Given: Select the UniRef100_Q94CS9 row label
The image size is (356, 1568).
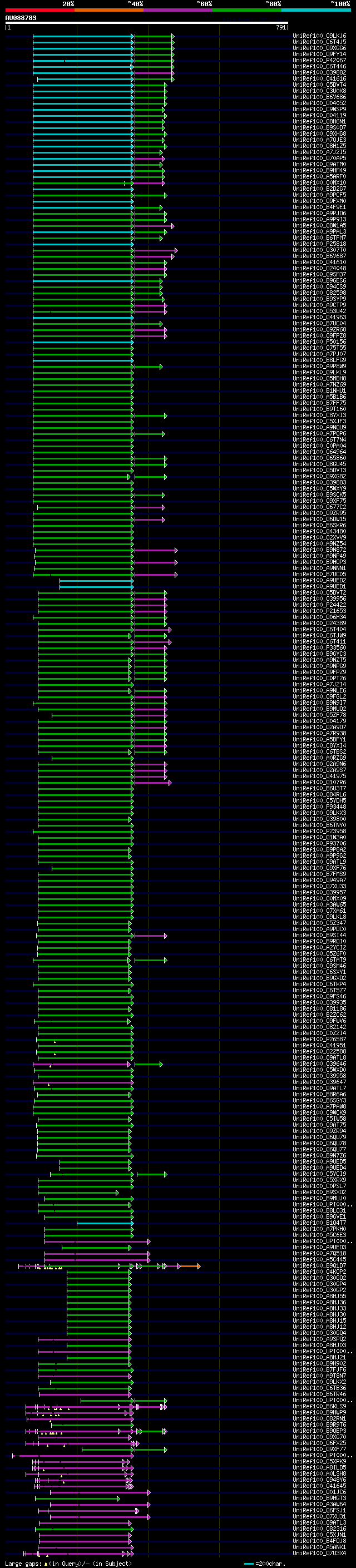Looking at the screenshot, I should coord(319,286).
